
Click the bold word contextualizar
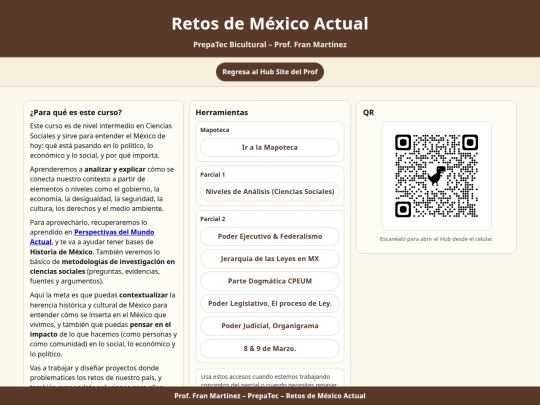coord(143,295)
